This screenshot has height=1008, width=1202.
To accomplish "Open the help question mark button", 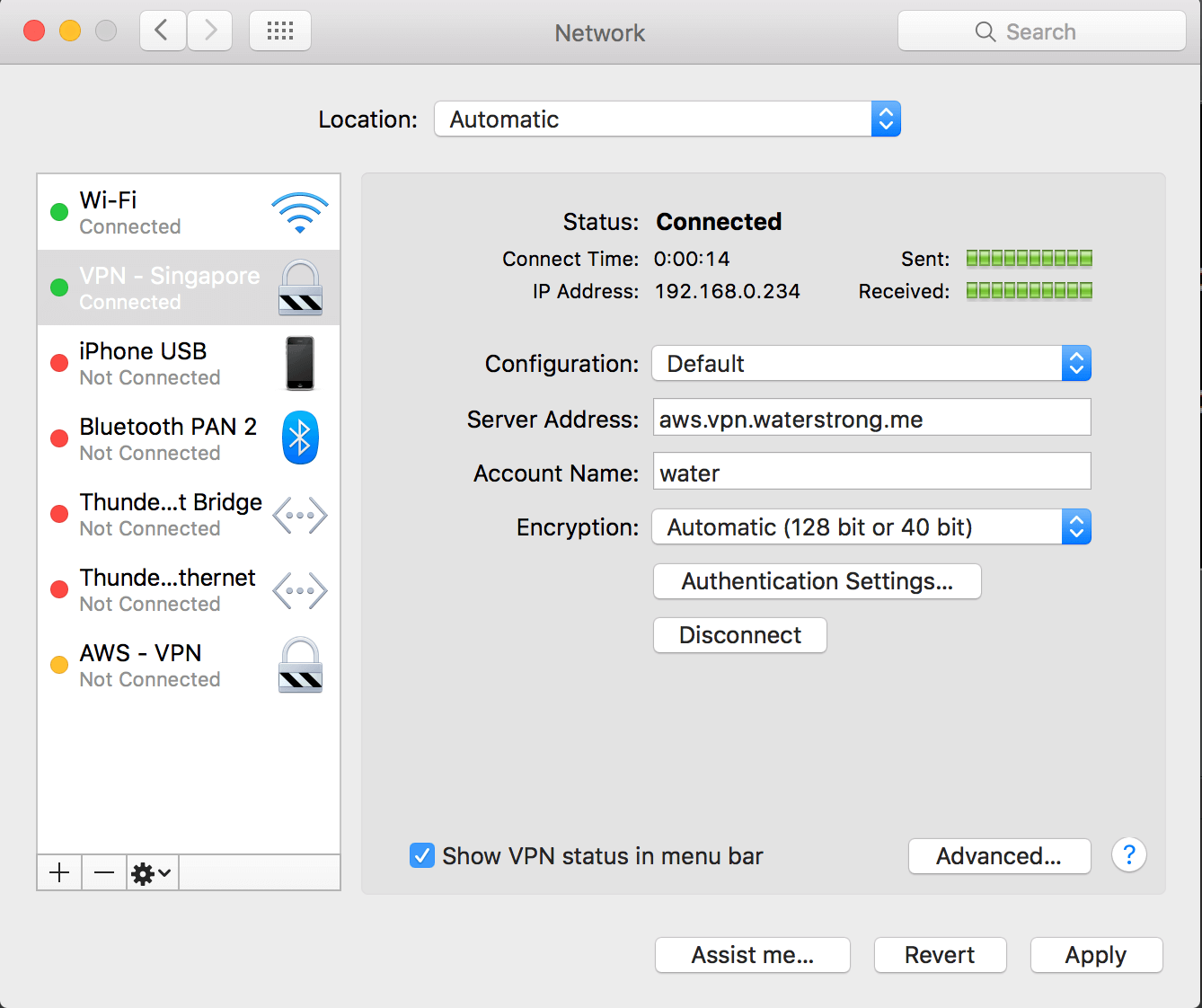I will click(x=1129, y=854).
